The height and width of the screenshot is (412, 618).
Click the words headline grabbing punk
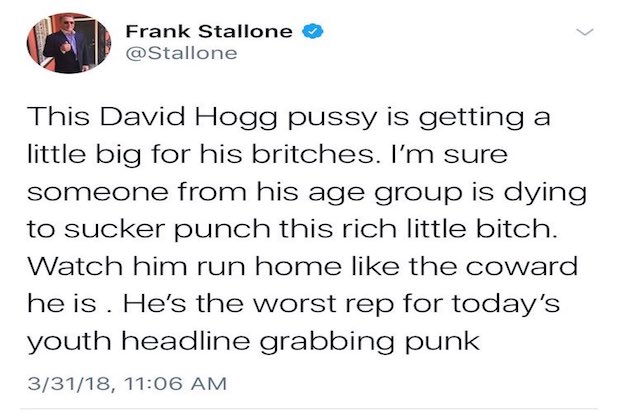(x=300, y=342)
